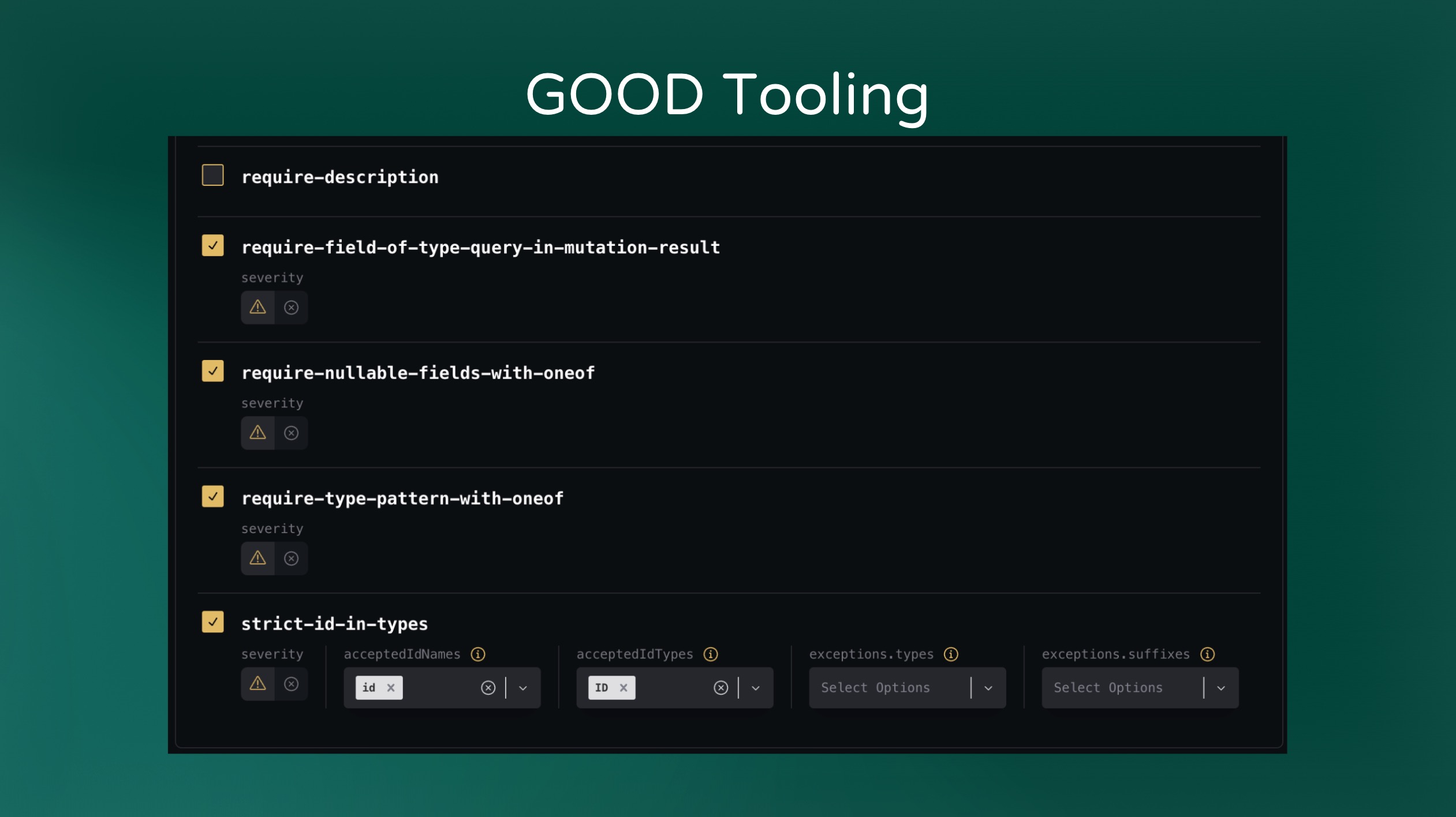The image size is (1456, 817).
Task: Uncheck the require-type-pattern-with-oneof rule
Action: pyautogui.click(x=212, y=497)
